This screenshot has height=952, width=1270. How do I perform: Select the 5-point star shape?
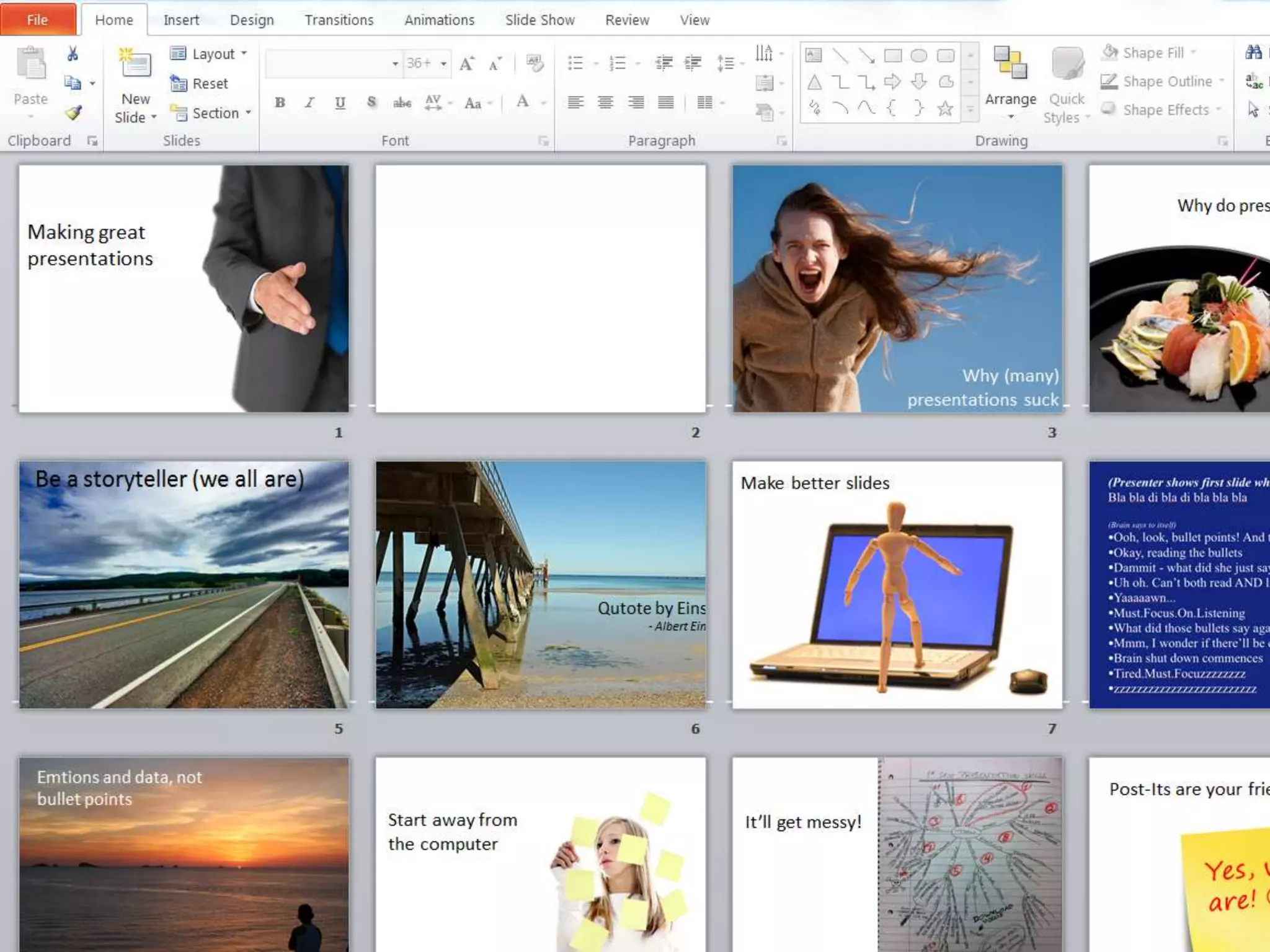point(944,109)
